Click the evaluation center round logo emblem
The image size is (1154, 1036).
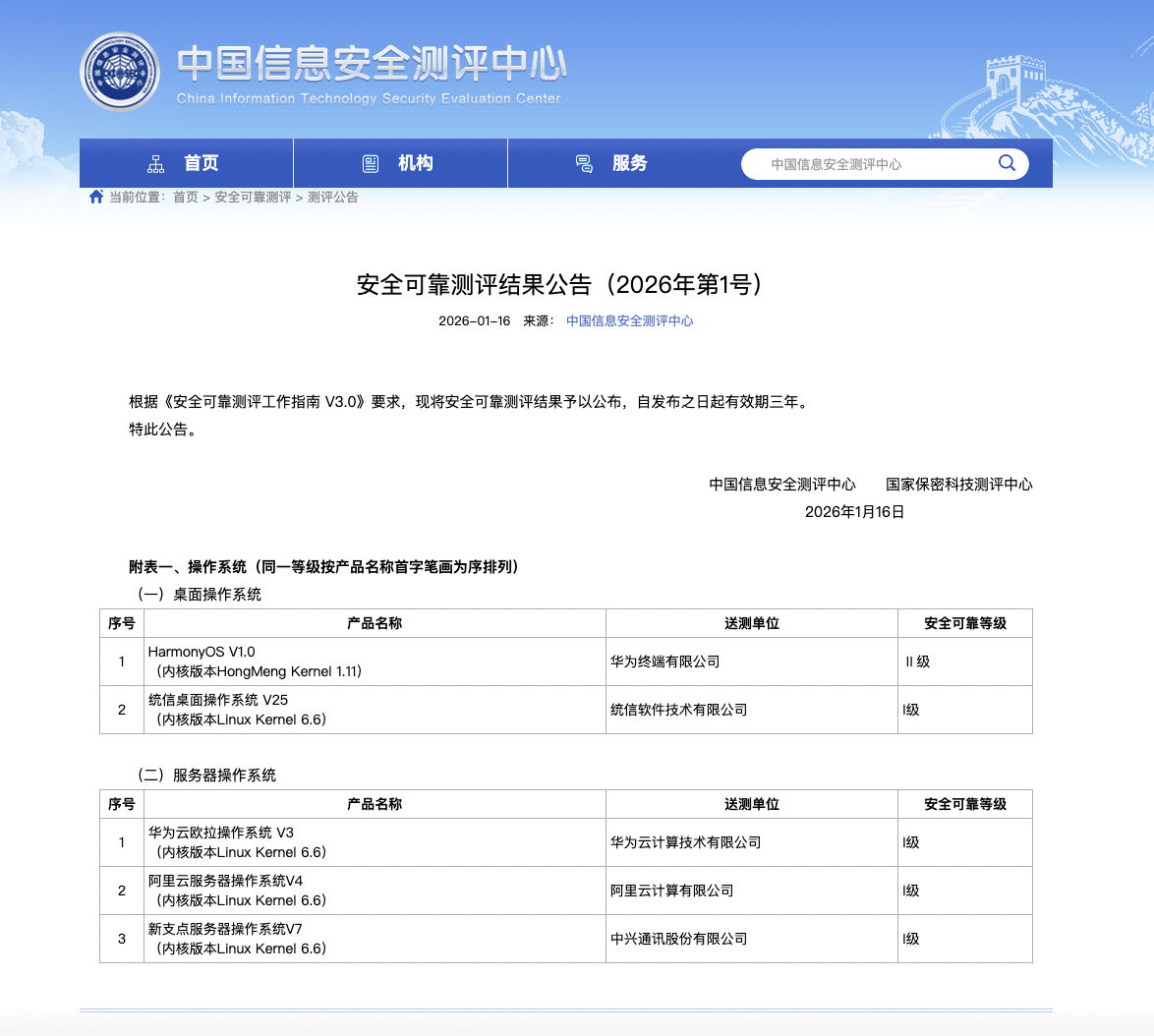119,73
